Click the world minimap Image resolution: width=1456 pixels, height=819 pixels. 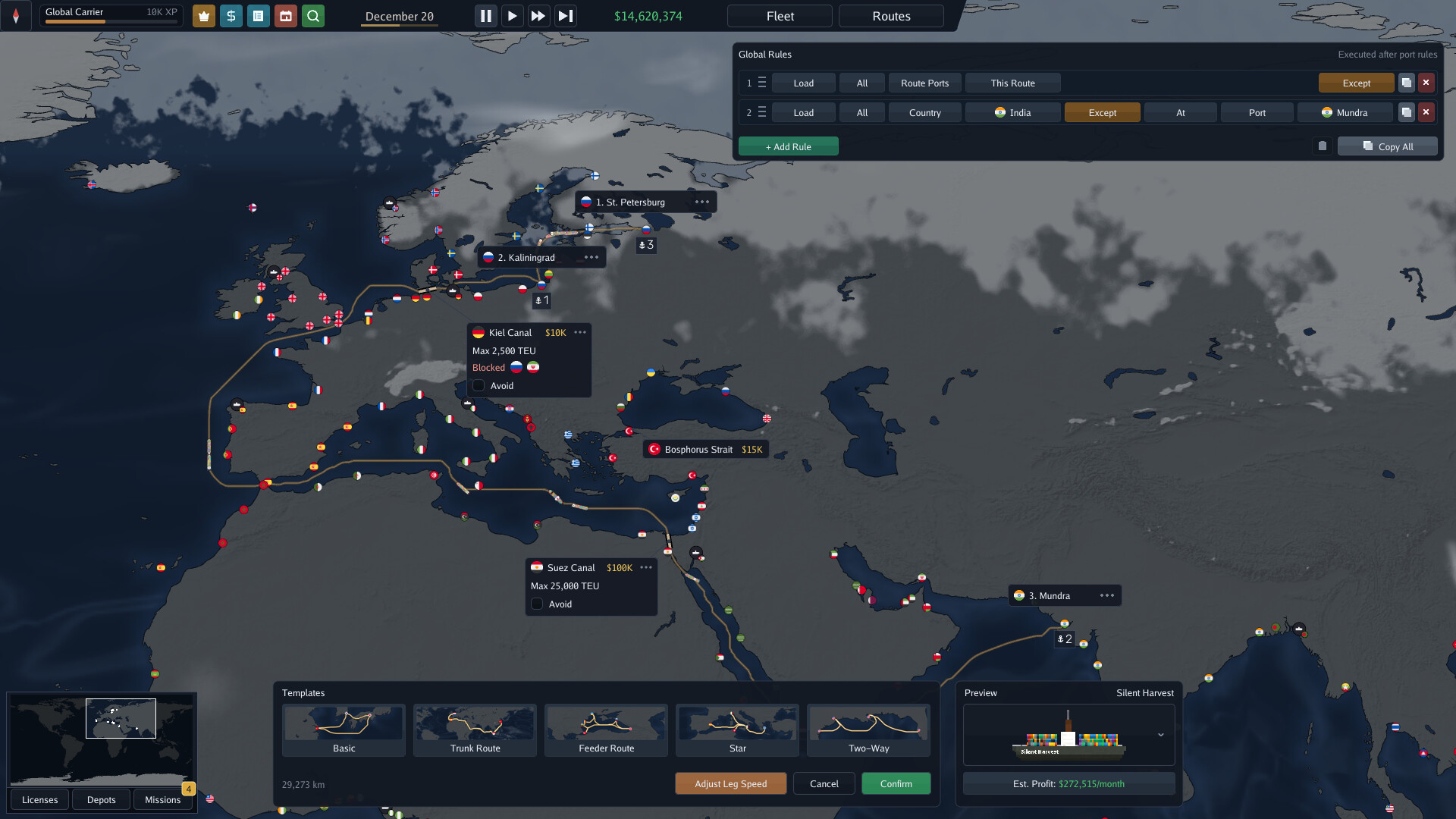(x=101, y=739)
